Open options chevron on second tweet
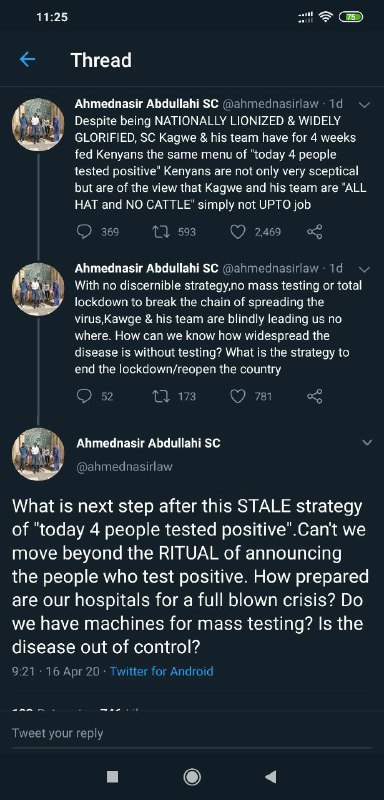The height and width of the screenshot is (800, 384). click(365, 269)
